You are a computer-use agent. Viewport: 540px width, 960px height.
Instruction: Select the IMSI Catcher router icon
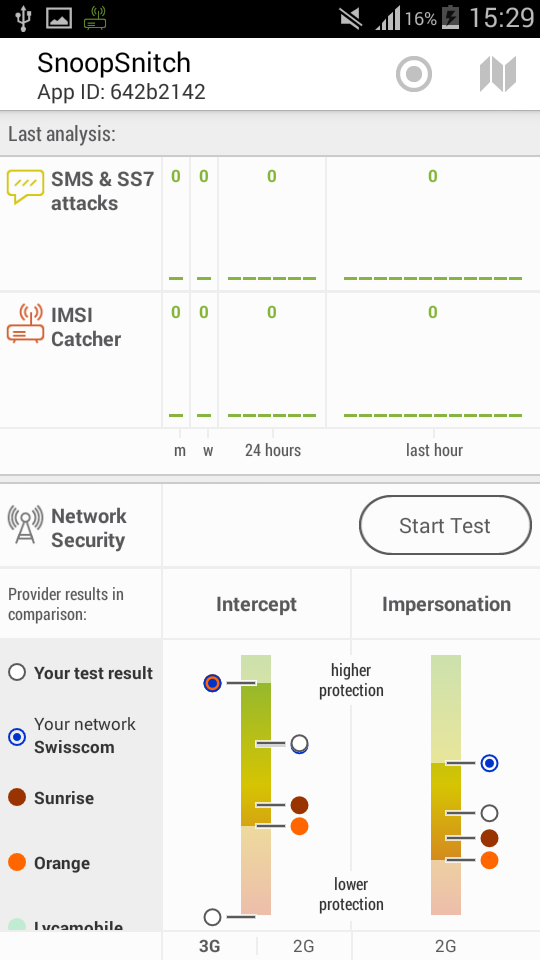coord(25,323)
